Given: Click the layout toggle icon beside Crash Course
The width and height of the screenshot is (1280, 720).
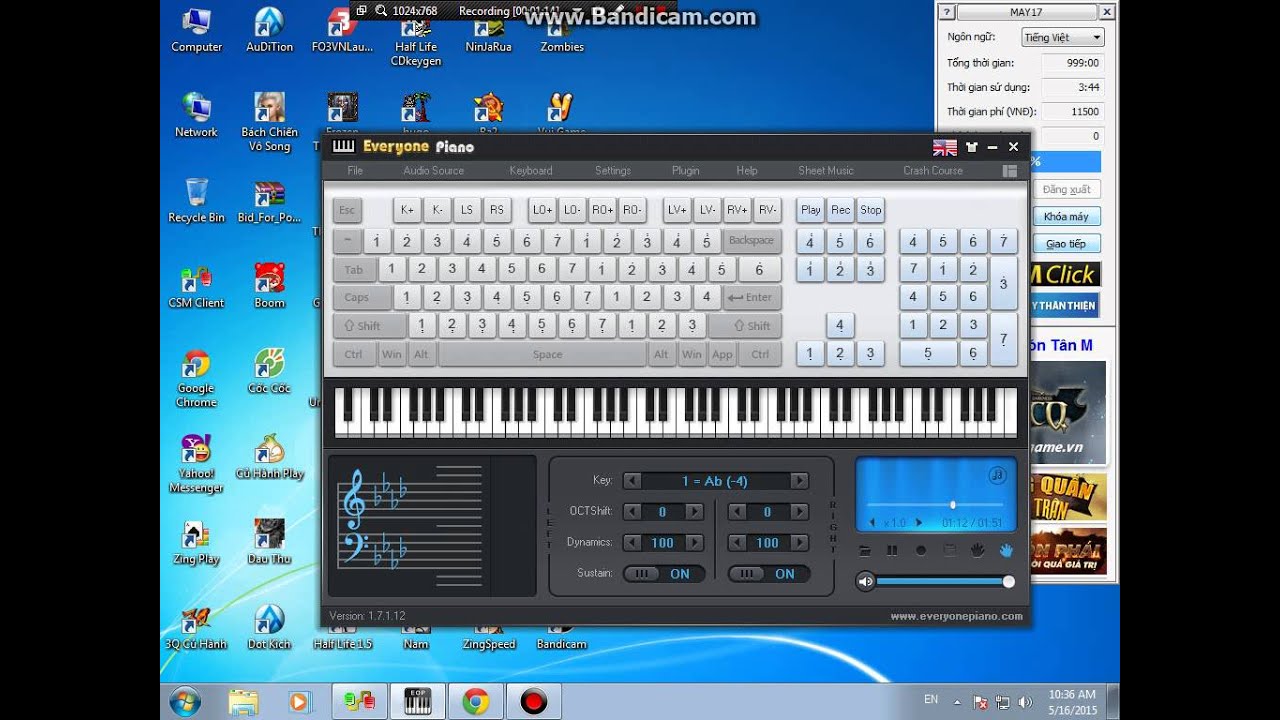Looking at the screenshot, I should [x=1010, y=171].
